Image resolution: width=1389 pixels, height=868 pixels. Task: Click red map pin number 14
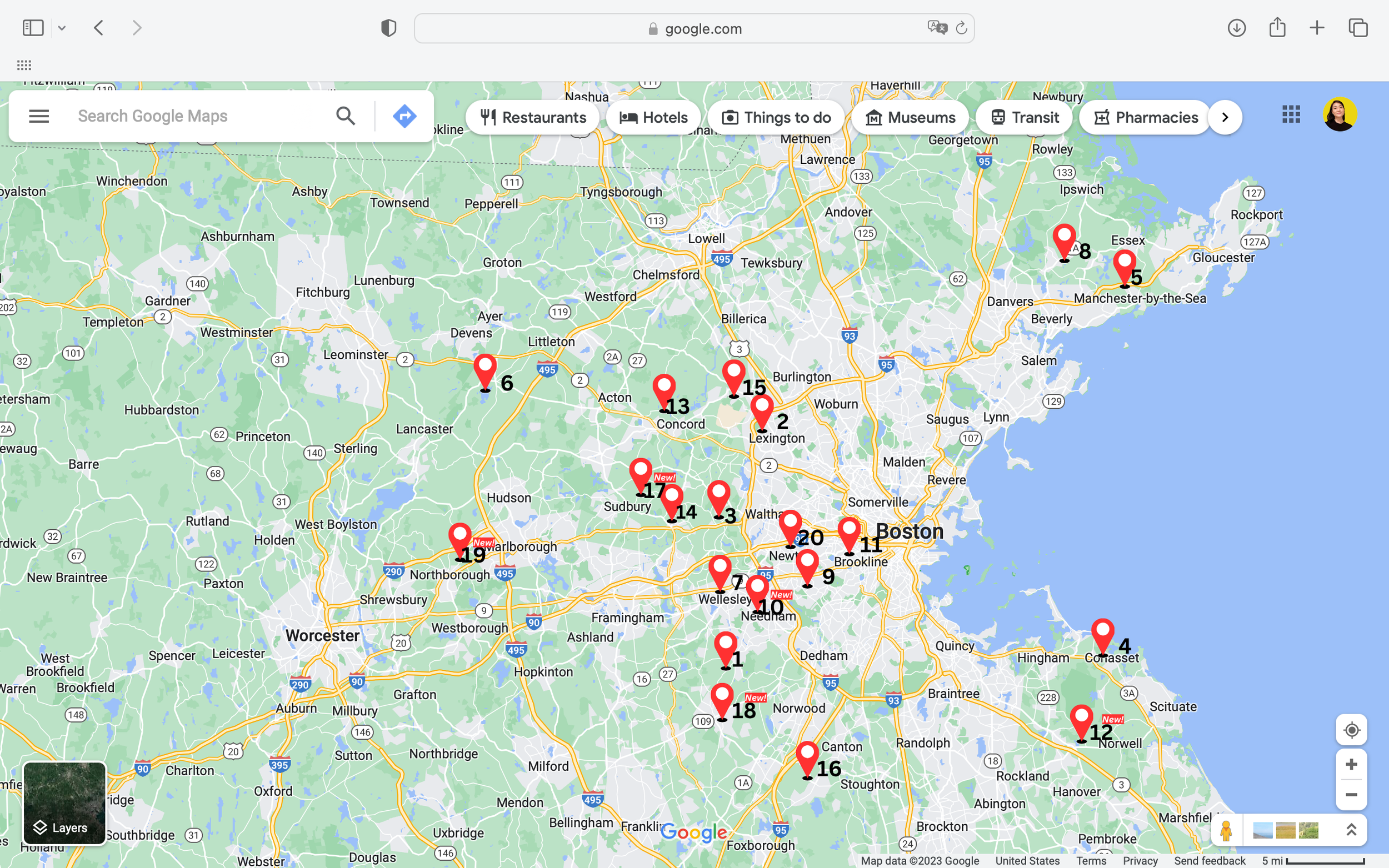(x=671, y=504)
